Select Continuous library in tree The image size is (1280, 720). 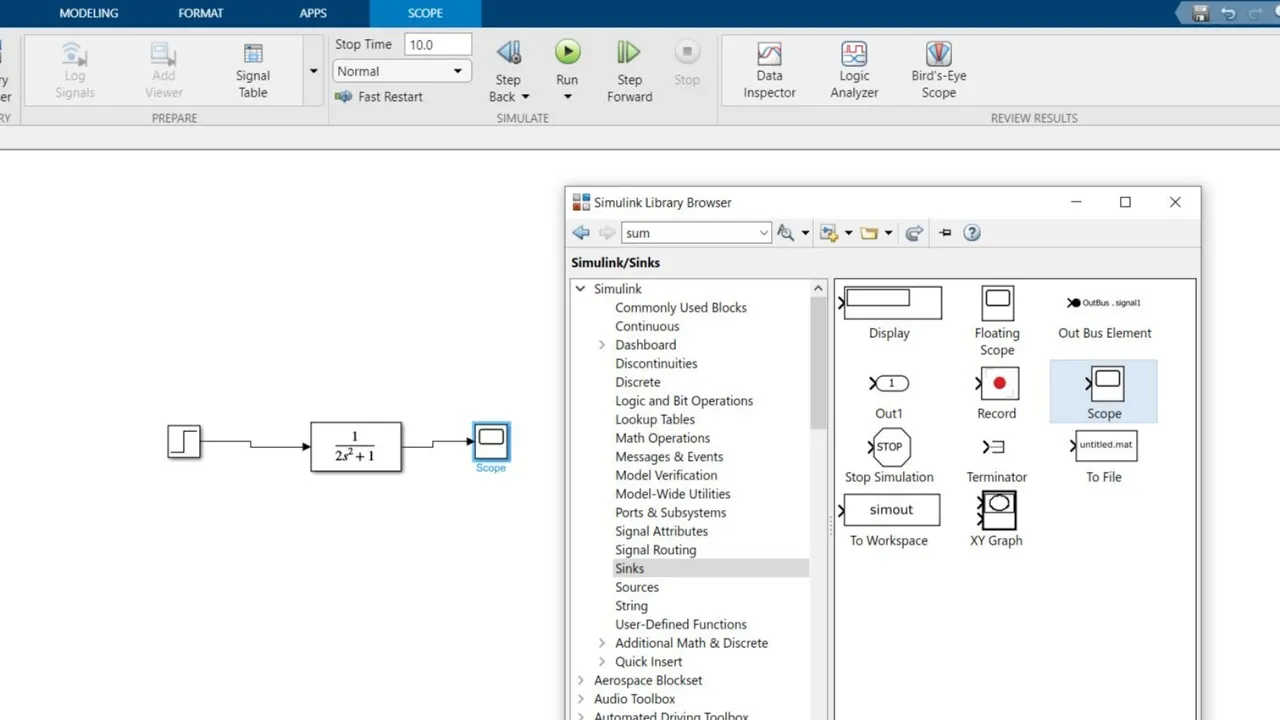647,326
